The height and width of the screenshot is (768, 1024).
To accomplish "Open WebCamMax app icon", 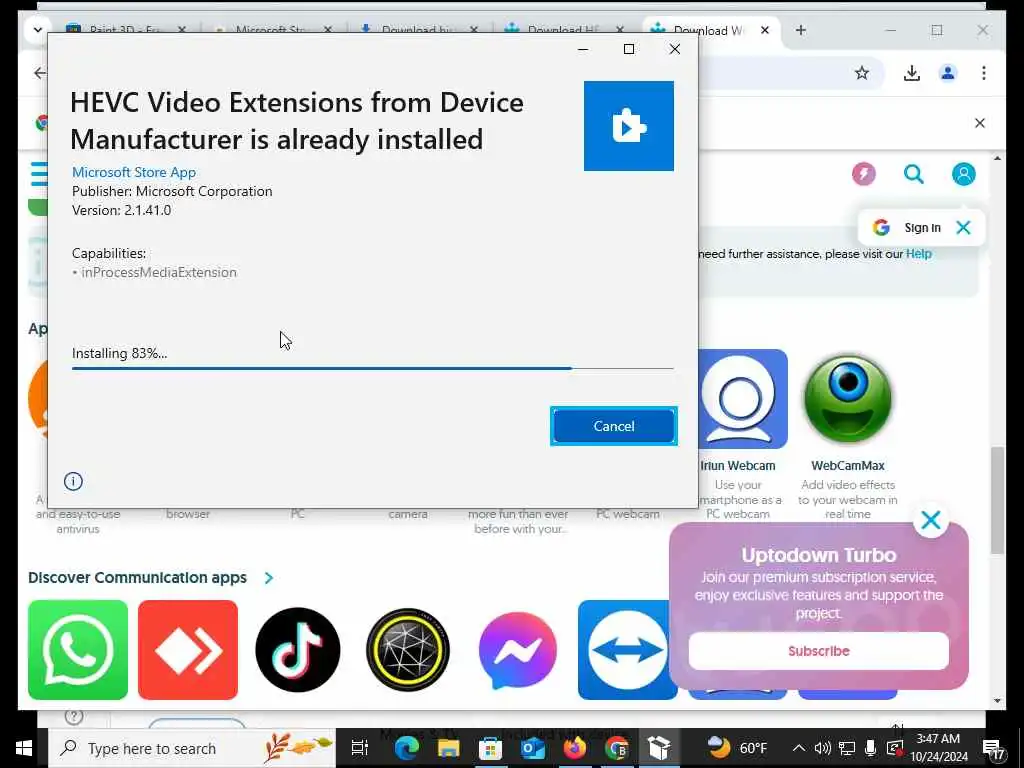I will [x=848, y=399].
